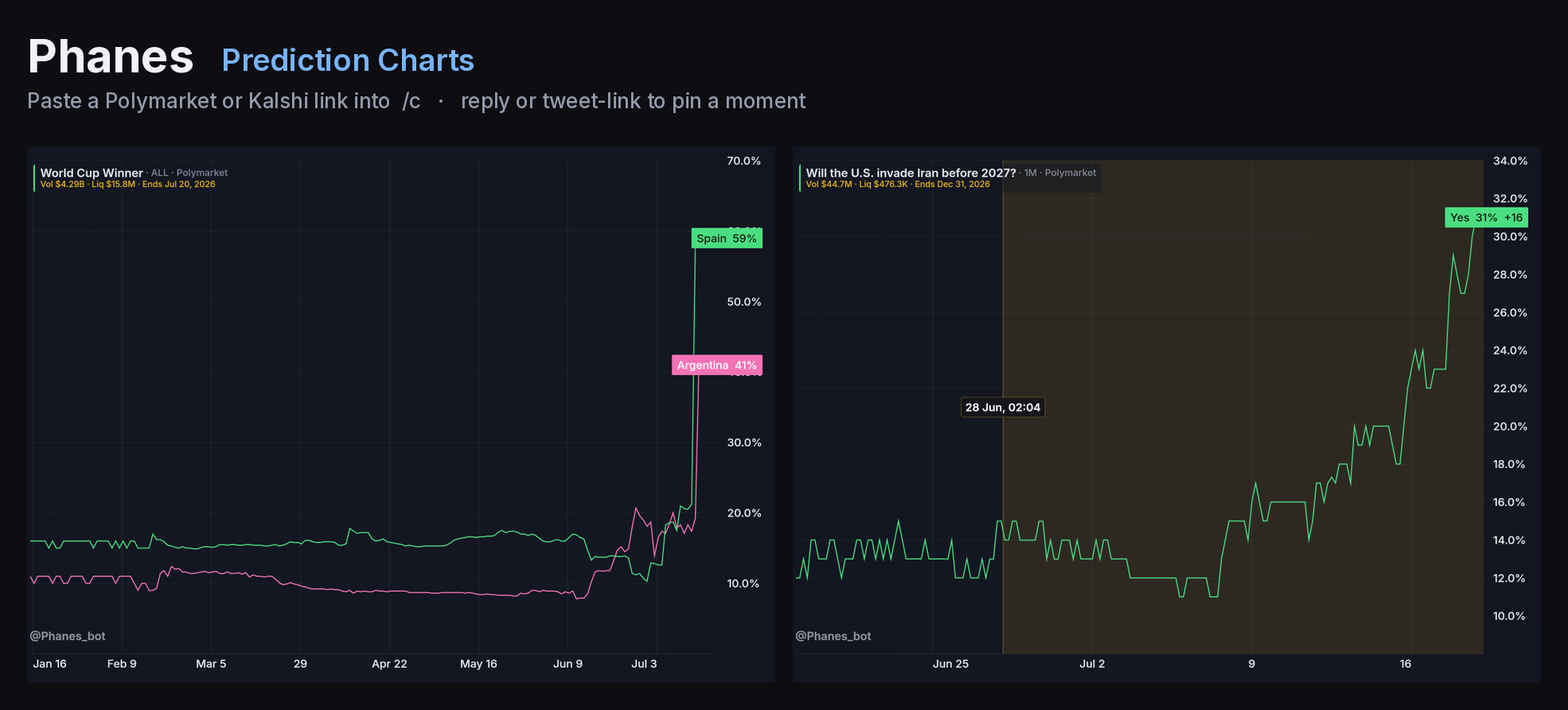
Task: Click the Jul 2 date label
Action: 1092,664
